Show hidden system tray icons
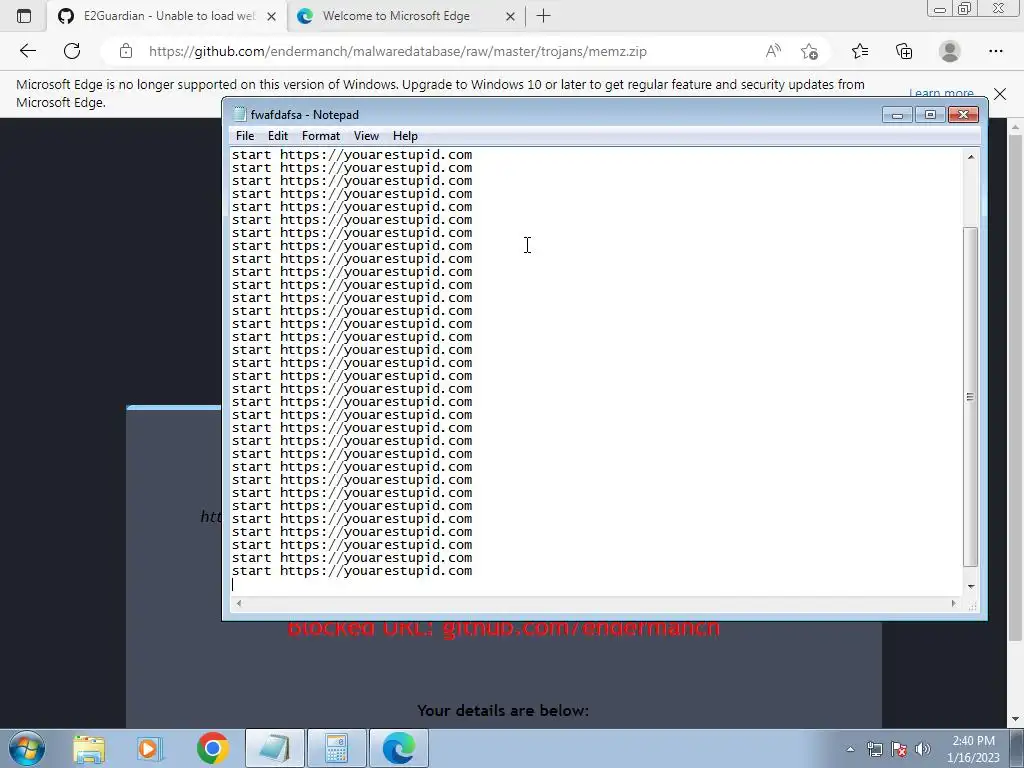 click(x=850, y=749)
